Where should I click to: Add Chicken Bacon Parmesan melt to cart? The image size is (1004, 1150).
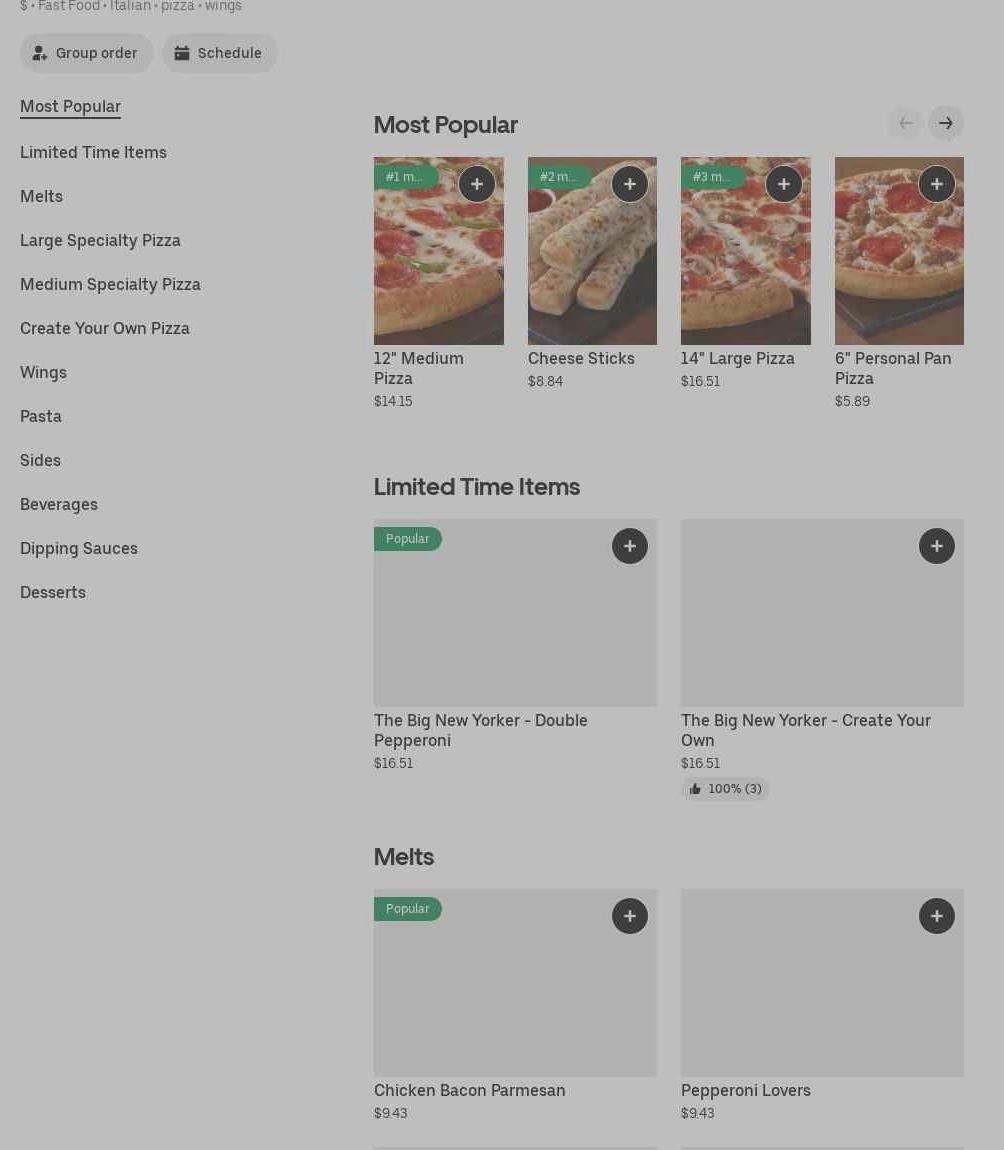point(629,916)
